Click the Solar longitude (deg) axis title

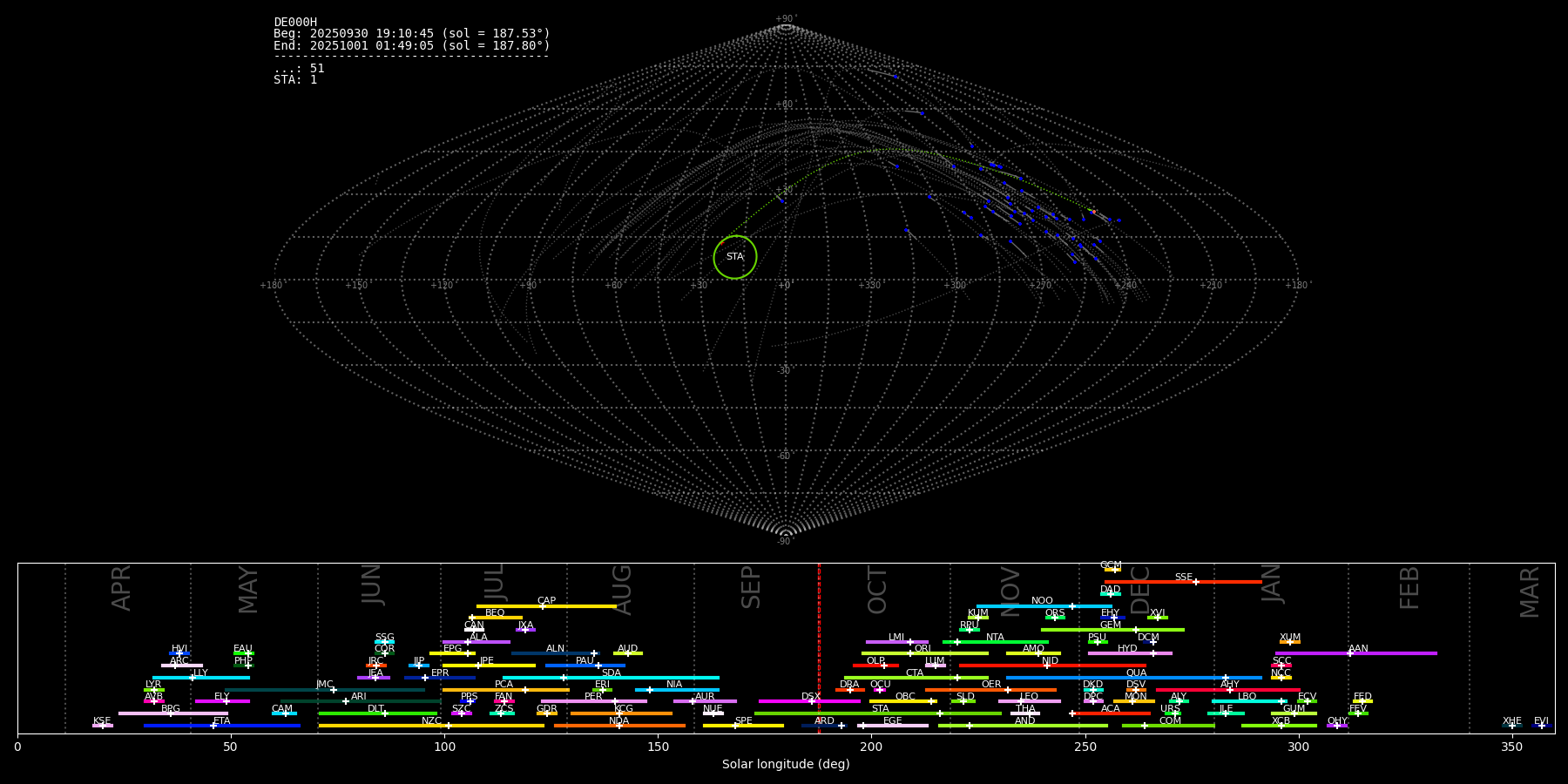pos(786,765)
